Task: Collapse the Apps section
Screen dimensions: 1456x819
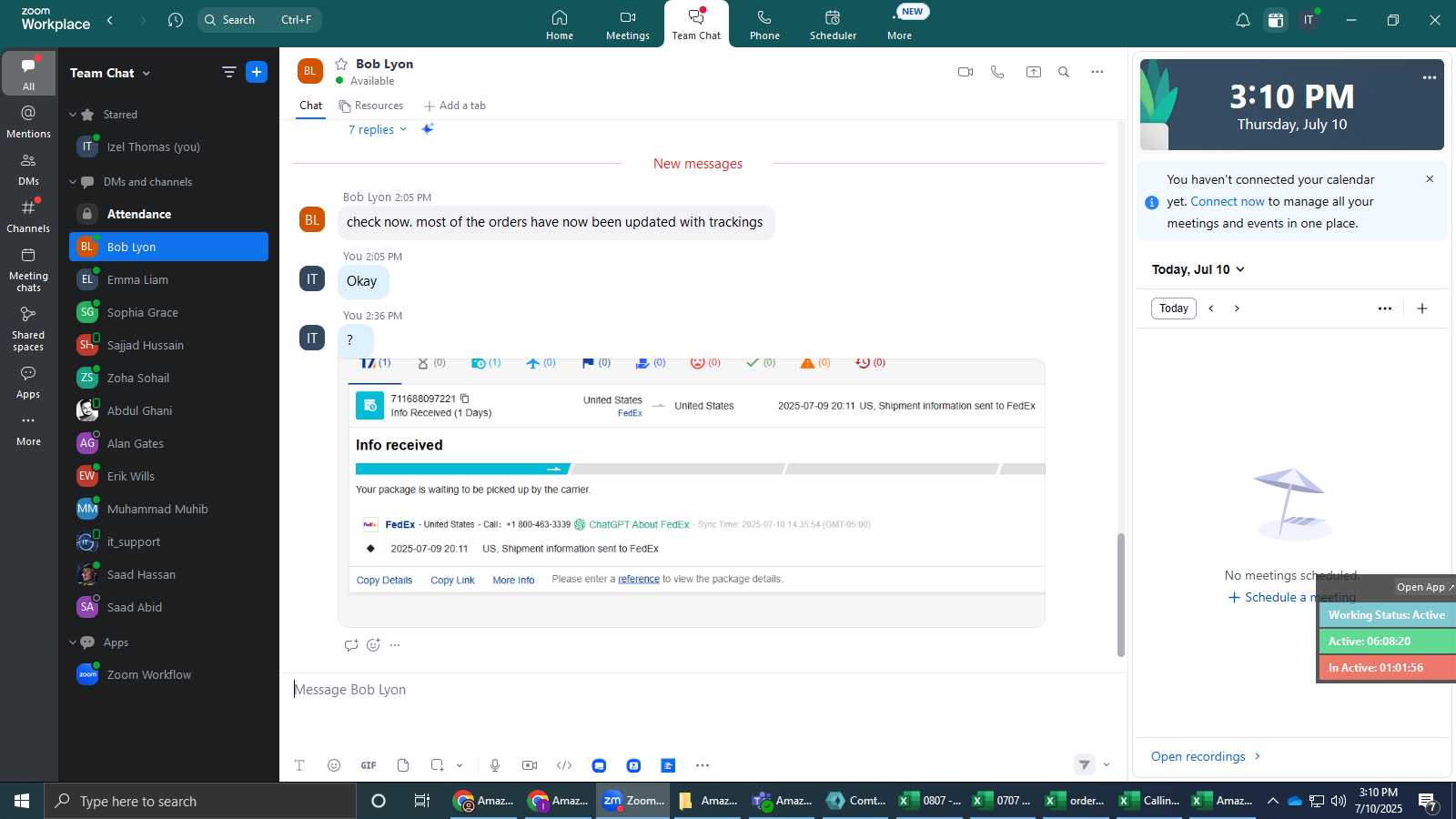Action: point(73,642)
